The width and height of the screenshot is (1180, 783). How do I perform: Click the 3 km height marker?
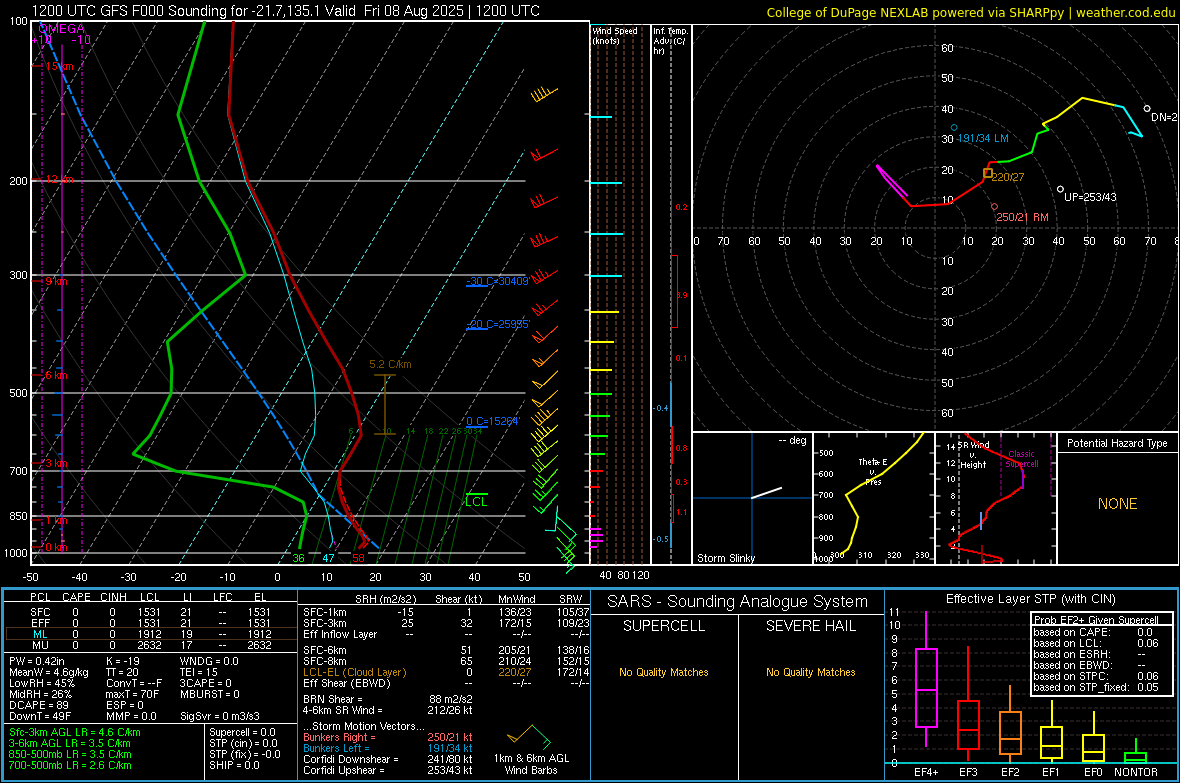tap(56, 463)
